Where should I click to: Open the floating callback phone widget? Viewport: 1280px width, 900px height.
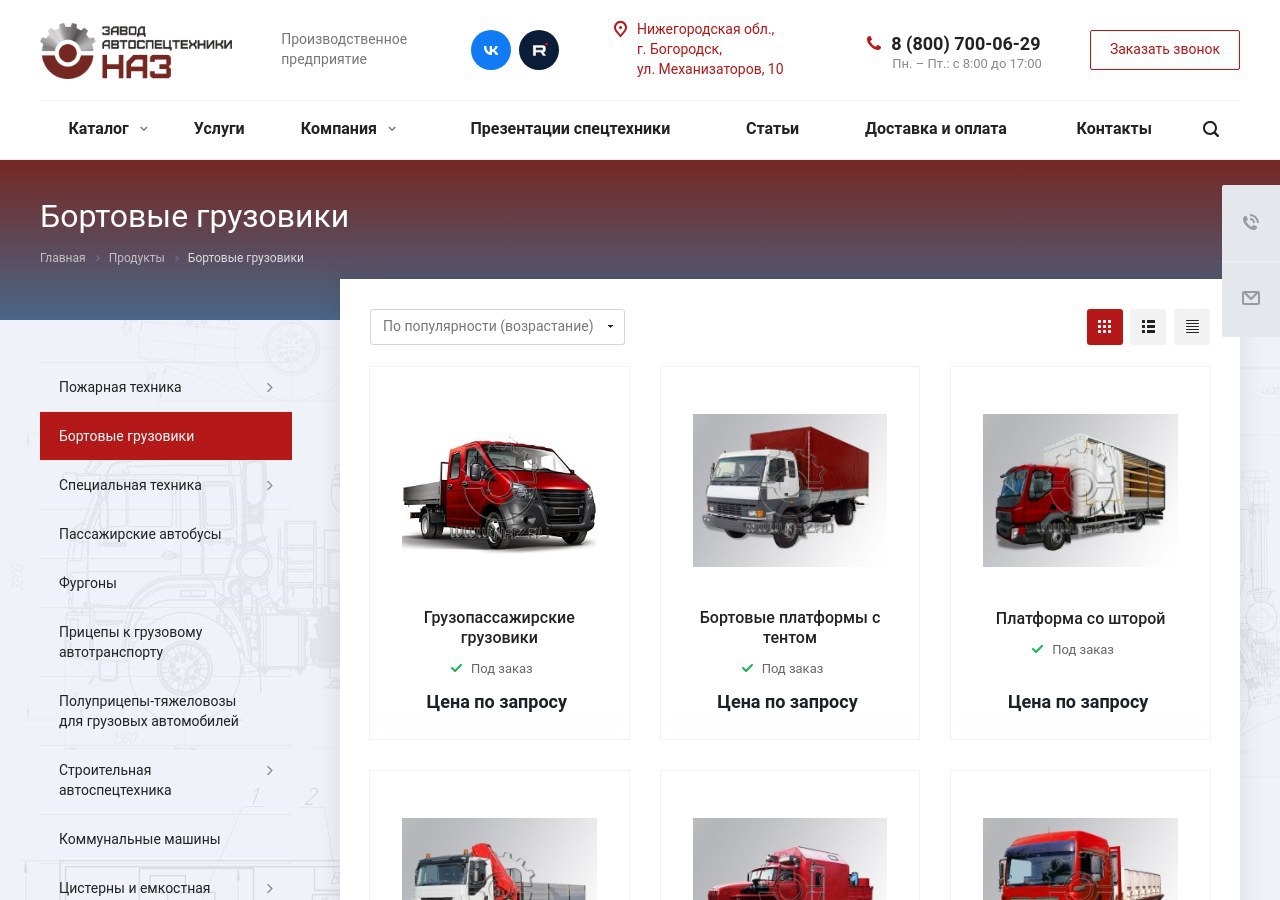1251,223
